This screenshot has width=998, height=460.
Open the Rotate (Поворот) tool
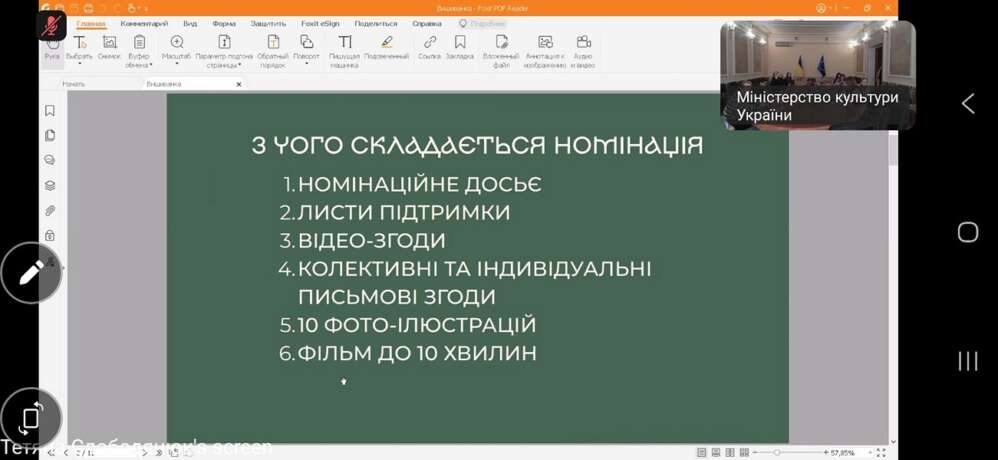tap(306, 48)
